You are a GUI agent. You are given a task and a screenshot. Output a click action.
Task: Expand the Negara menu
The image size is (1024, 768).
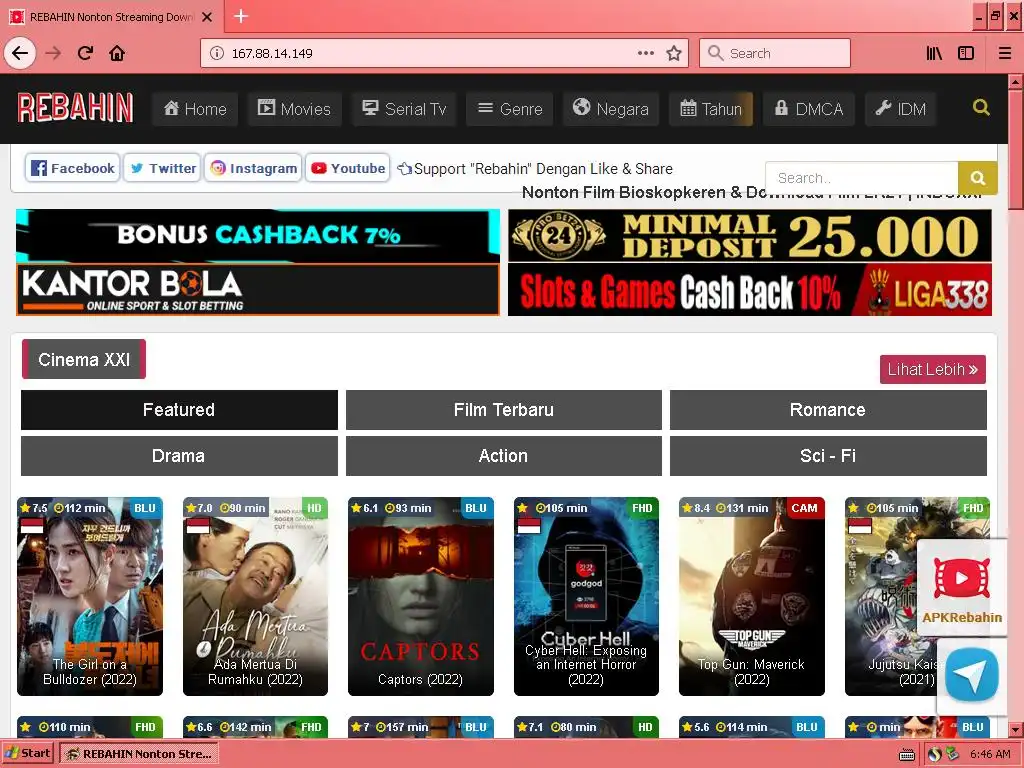[611, 108]
